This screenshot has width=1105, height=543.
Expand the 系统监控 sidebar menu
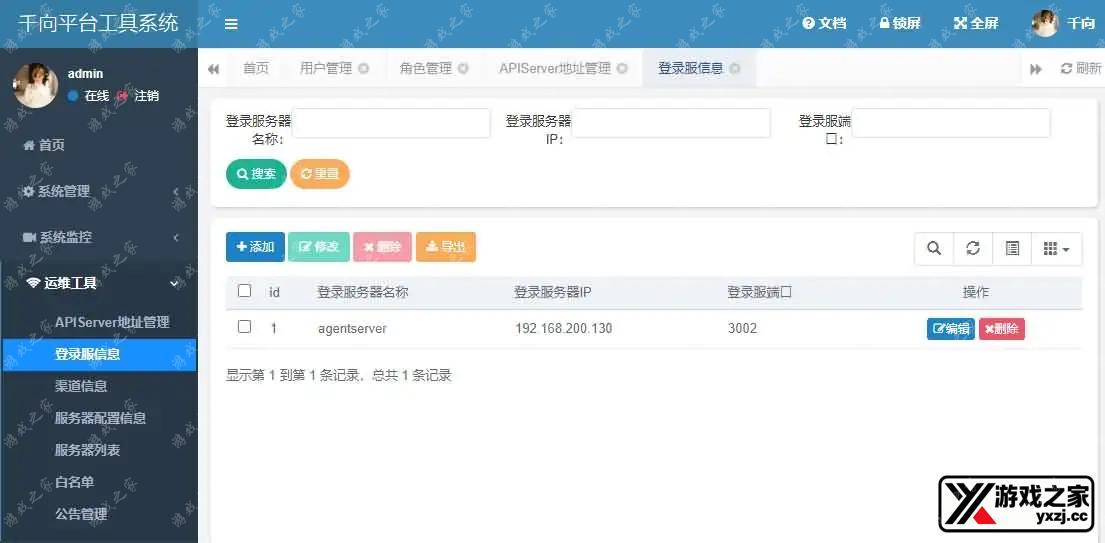click(x=99, y=237)
